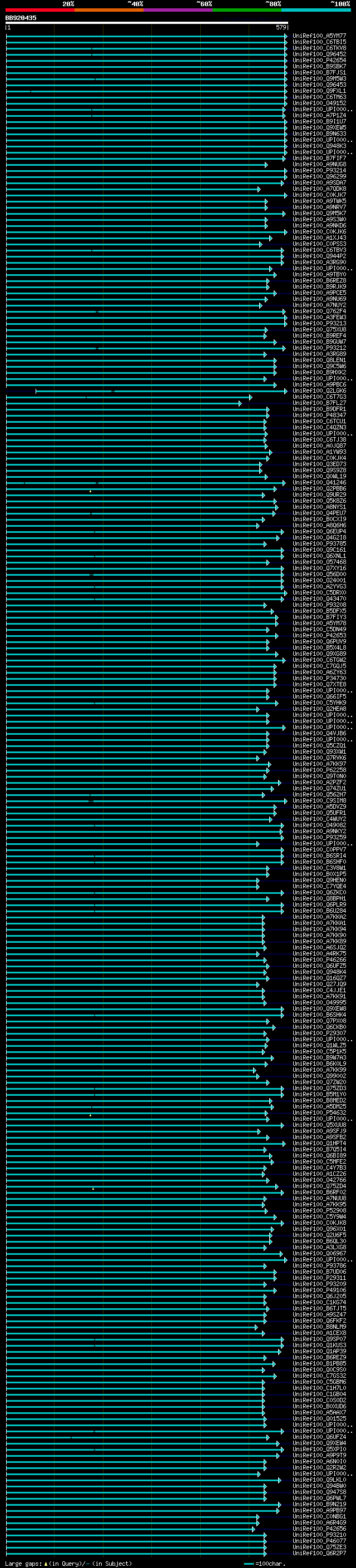Click the green ~80% identity legend segment
356x1568 pixels.
[247, 10]
